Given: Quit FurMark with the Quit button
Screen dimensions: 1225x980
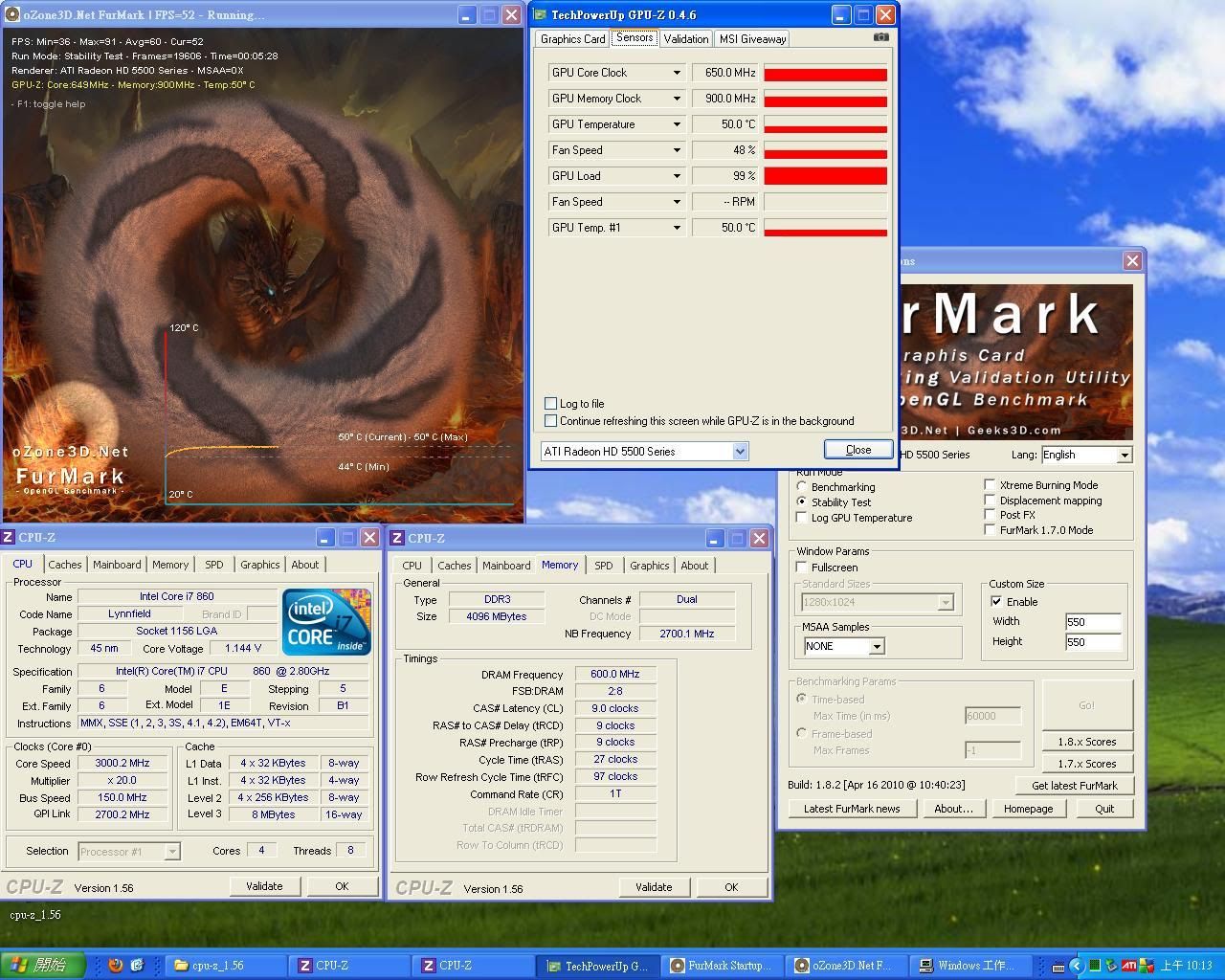Looking at the screenshot, I should [x=1104, y=809].
